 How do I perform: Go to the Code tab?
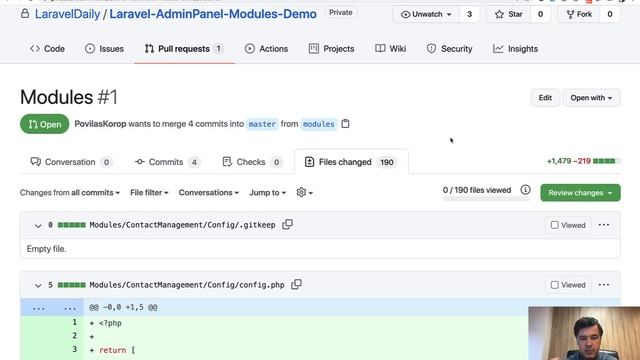47,49
